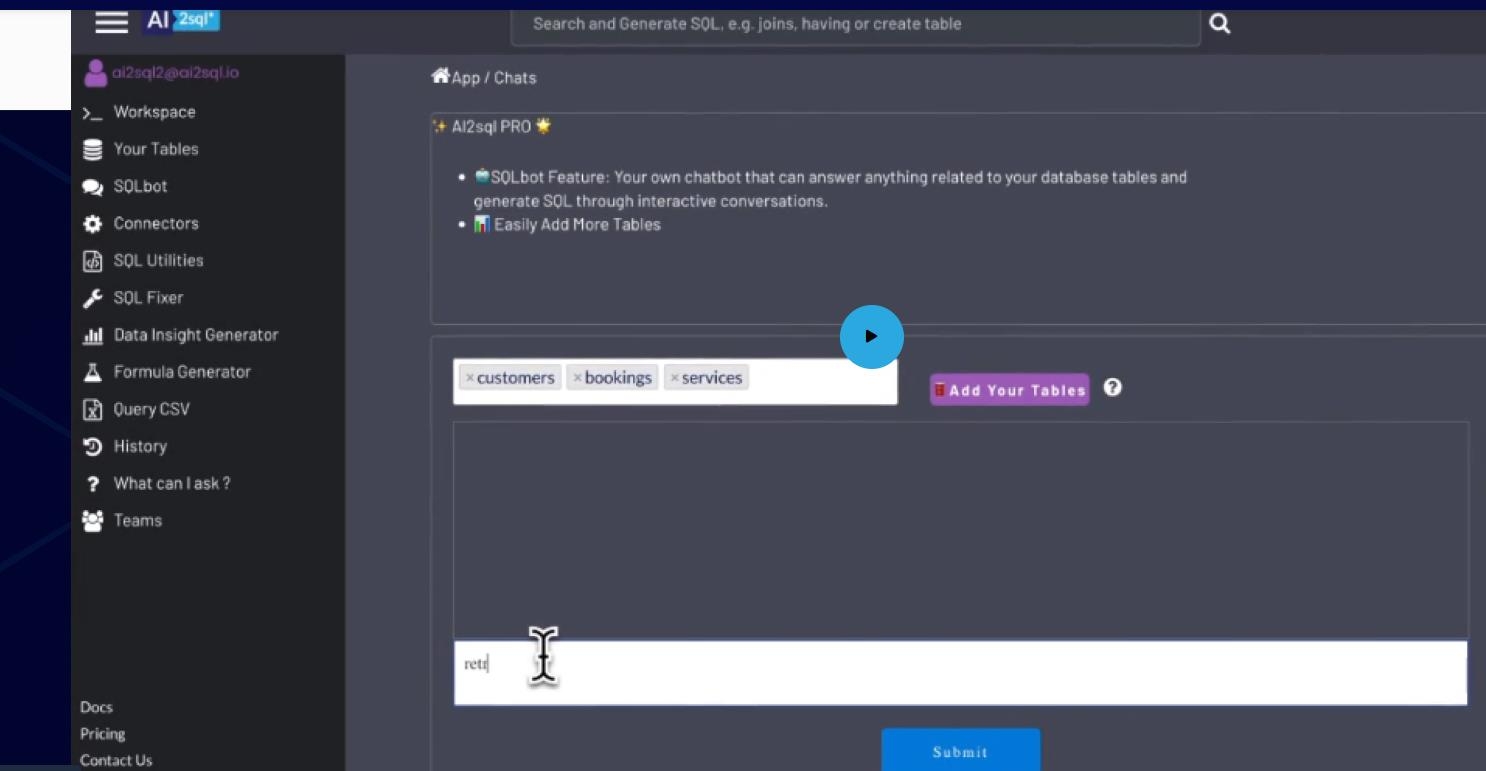Viewport: 1486px width, 771px height.
Task: Click the Formula Generator flask icon
Action: point(93,372)
